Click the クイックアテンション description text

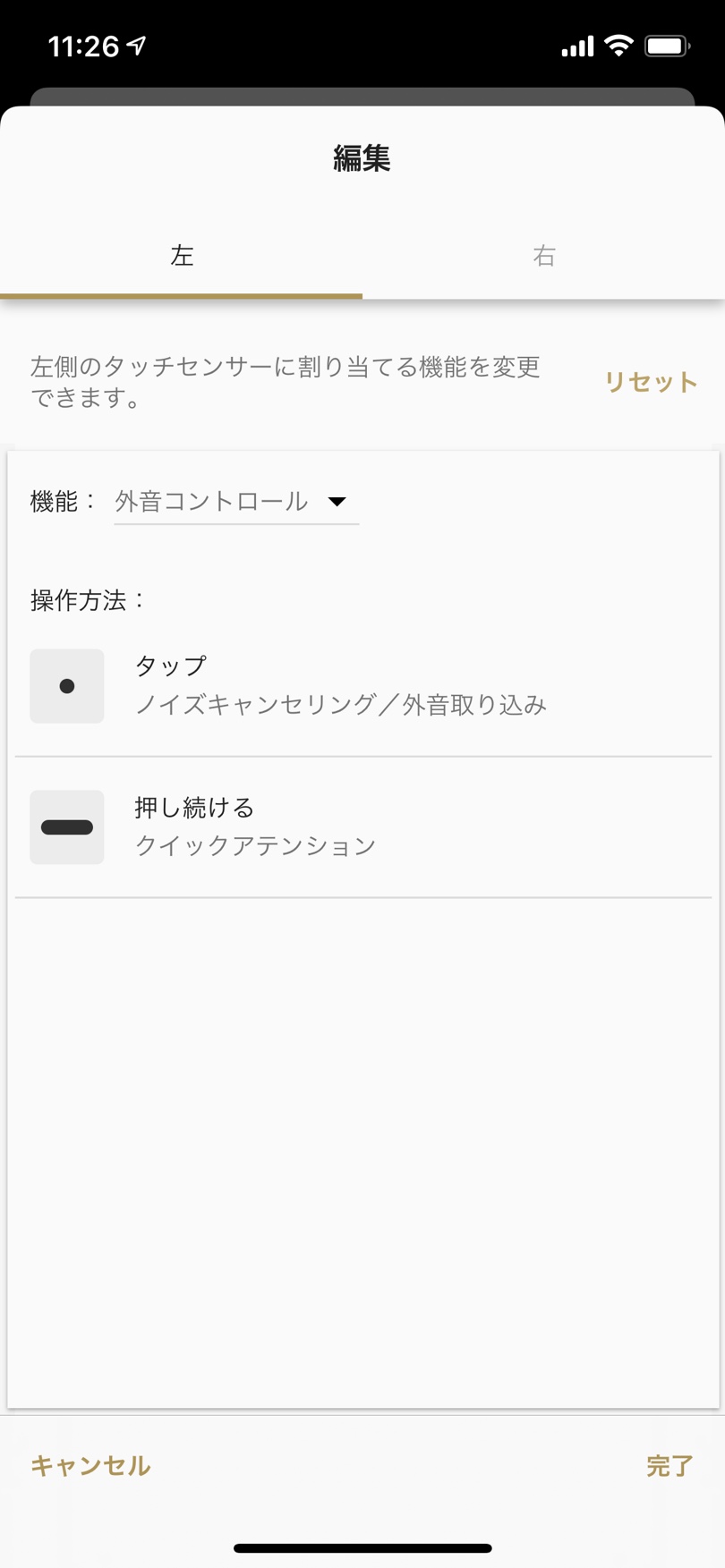point(256,846)
